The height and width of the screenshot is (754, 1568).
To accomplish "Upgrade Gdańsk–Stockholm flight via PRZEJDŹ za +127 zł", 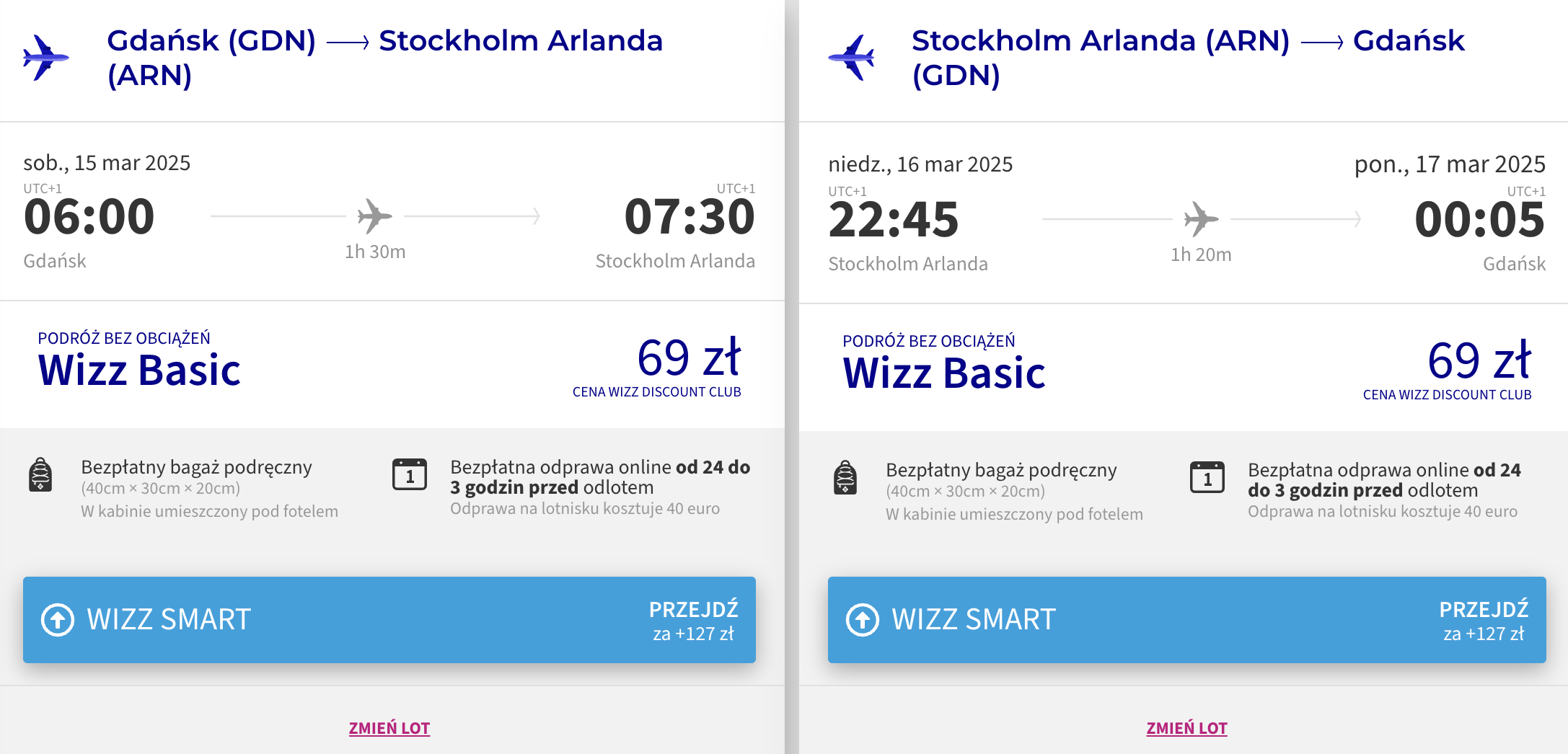I will (x=693, y=620).
